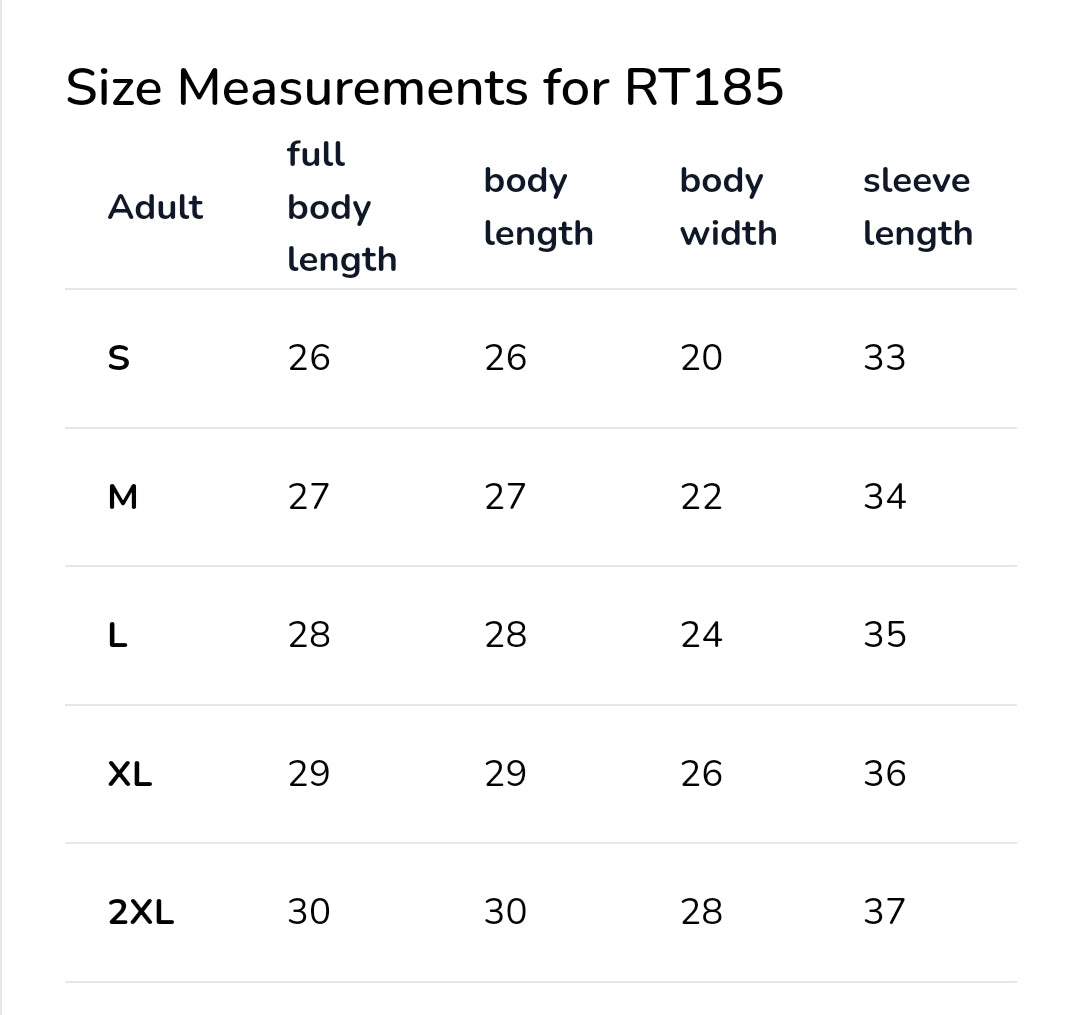Screen dimensions: 1080x1015
Task: Select the S size row label
Action: coord(118,358)
